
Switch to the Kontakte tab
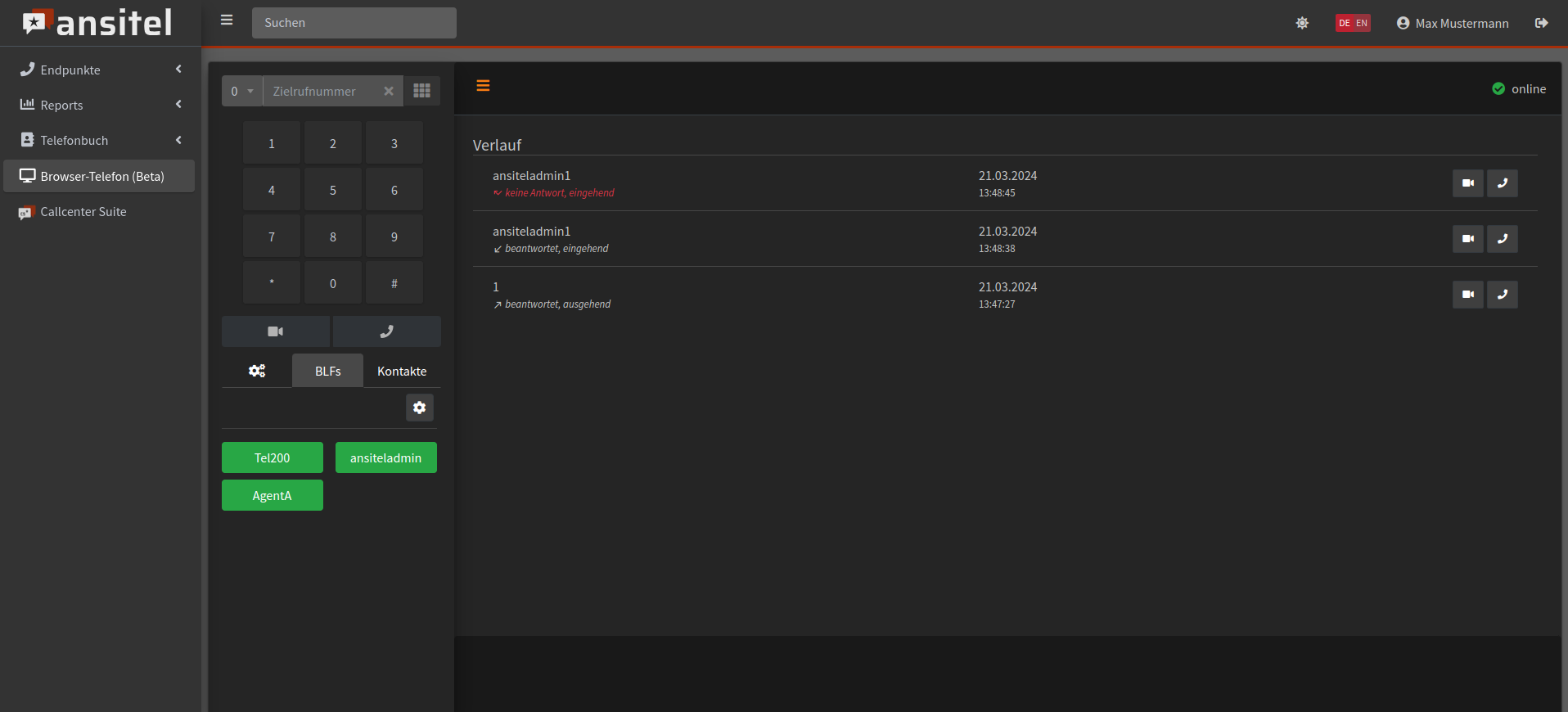pos(402,371)
